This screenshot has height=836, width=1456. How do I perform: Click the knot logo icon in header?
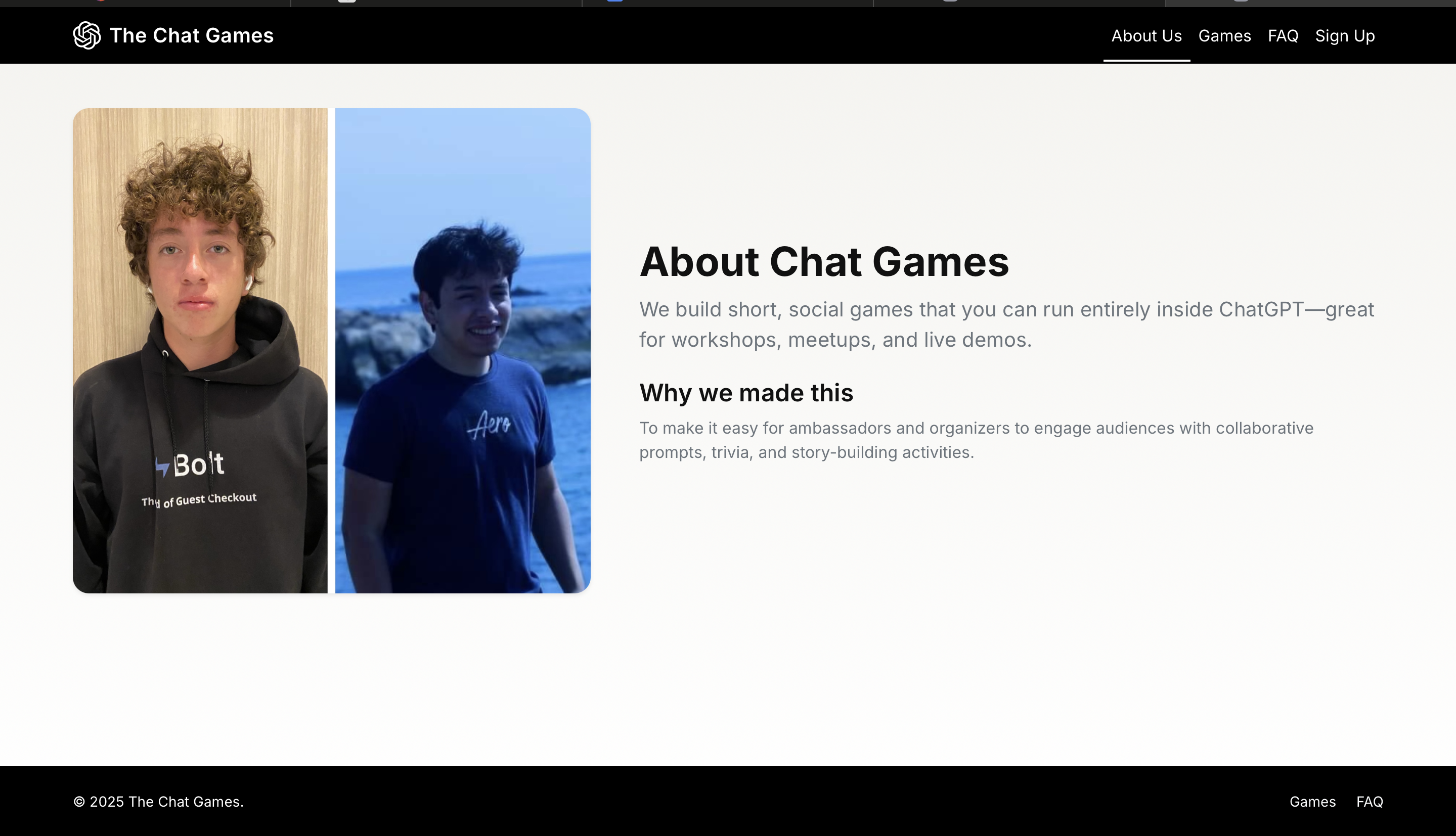tap(86, 35)
